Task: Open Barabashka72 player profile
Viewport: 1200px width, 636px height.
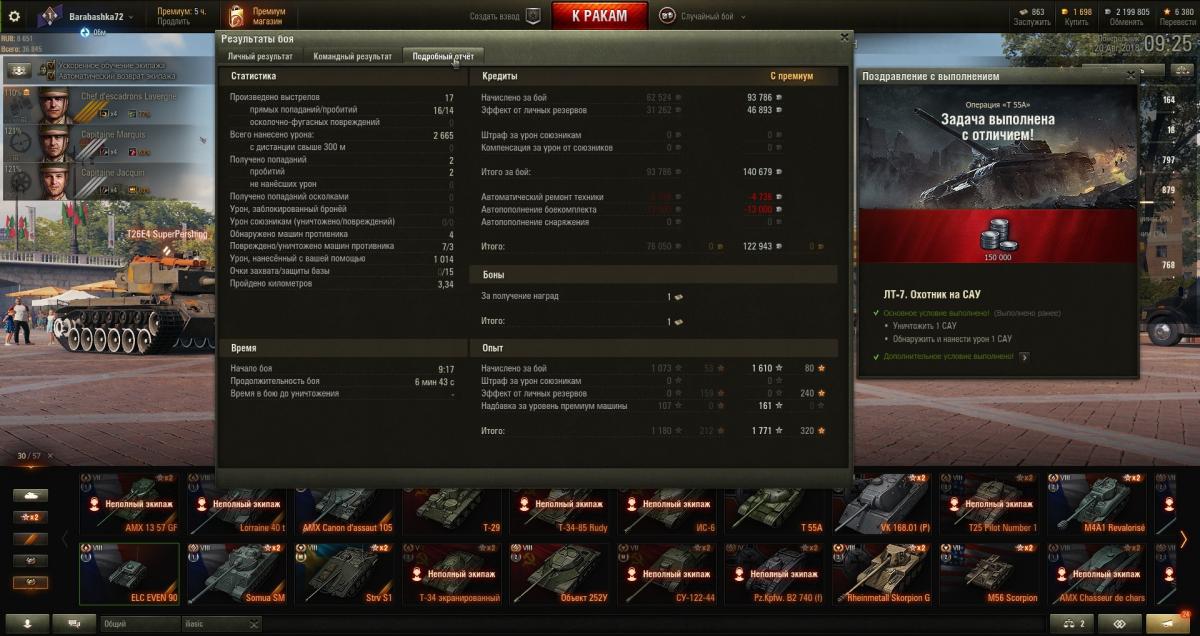Action: (x=96, y=17)
